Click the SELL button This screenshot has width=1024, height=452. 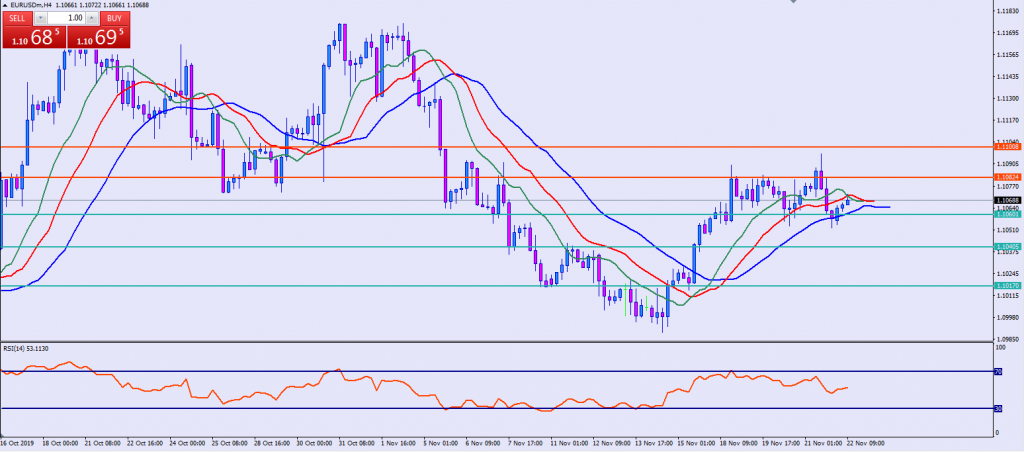(17, 18)
